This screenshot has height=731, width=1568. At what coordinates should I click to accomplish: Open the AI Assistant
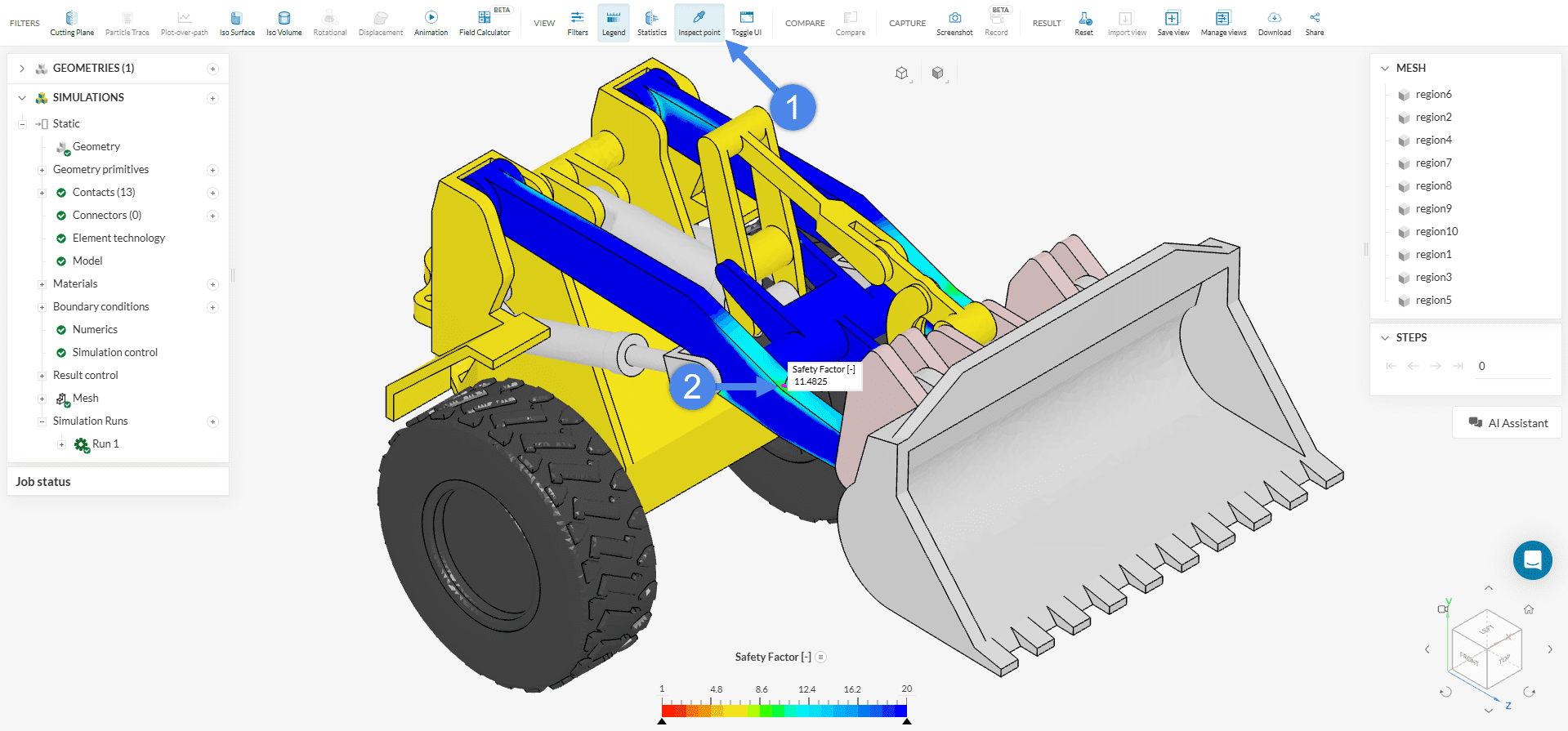coord(1508,423)
